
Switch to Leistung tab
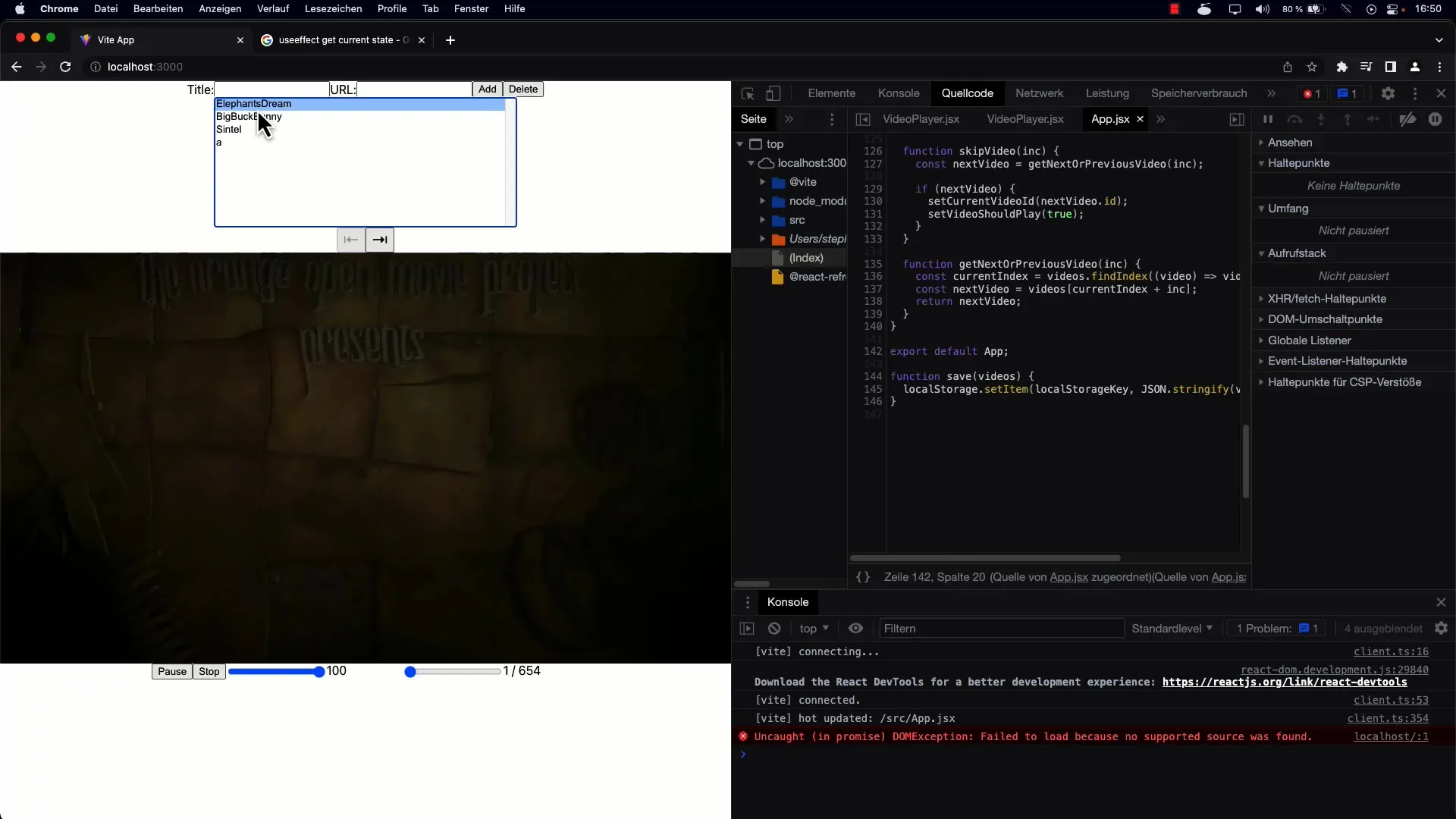[1107, 93]
